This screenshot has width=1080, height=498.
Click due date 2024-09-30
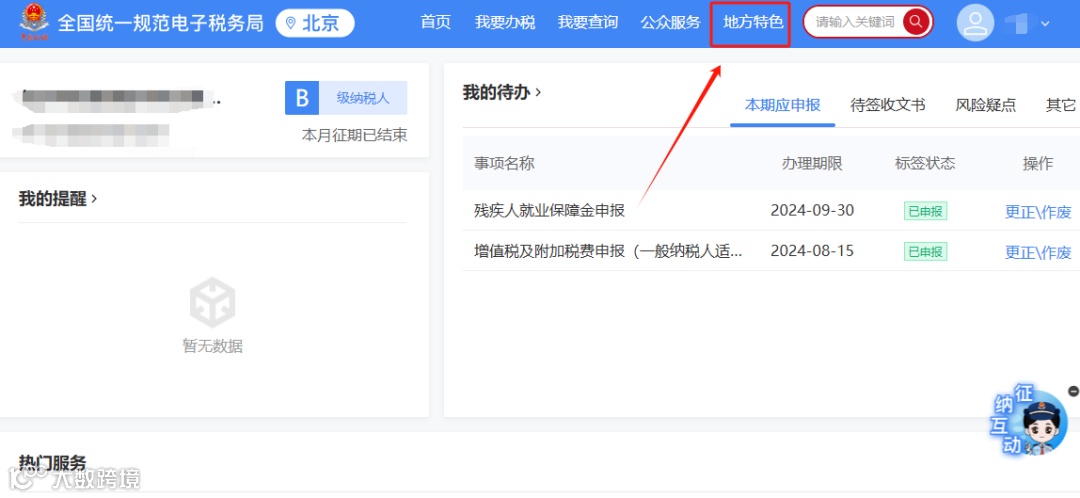(812, 211)
